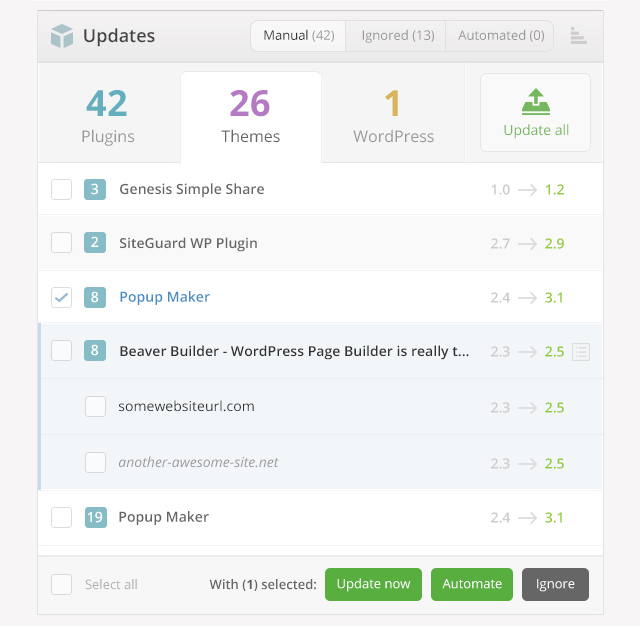Click the badge numbered 3 for Genesis Simple Share
The image size is (640, 626).
pos(95,189)
